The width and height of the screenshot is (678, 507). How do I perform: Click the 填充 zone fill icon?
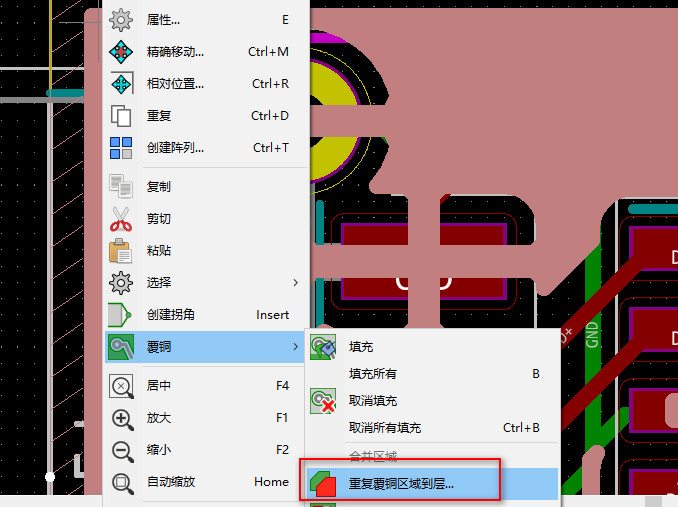323,347
